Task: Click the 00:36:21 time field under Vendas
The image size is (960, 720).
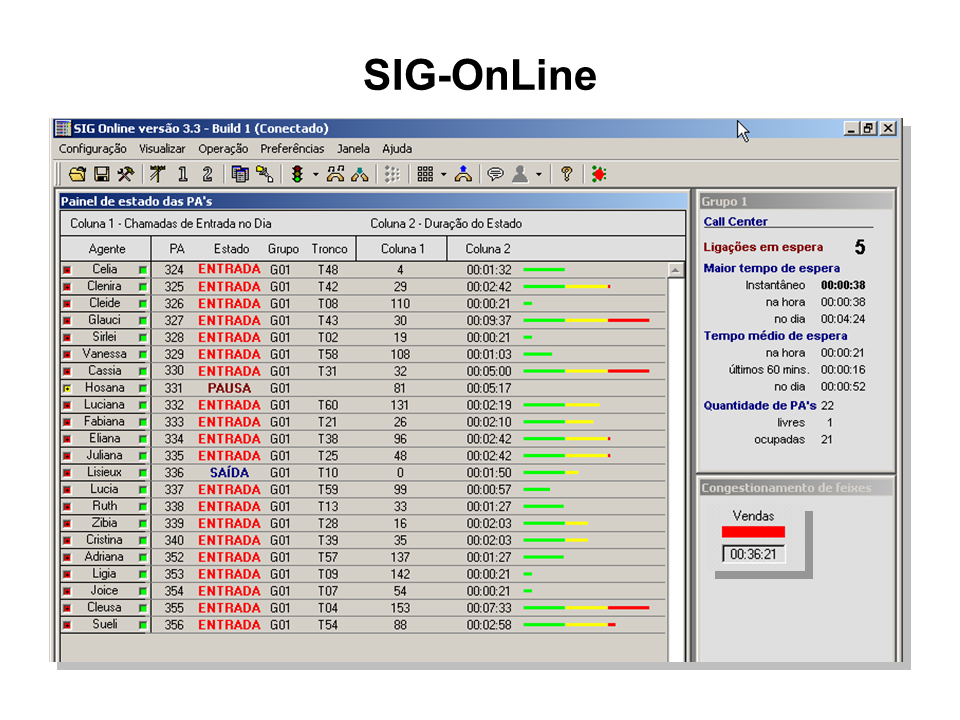Action: coord(753,554)
